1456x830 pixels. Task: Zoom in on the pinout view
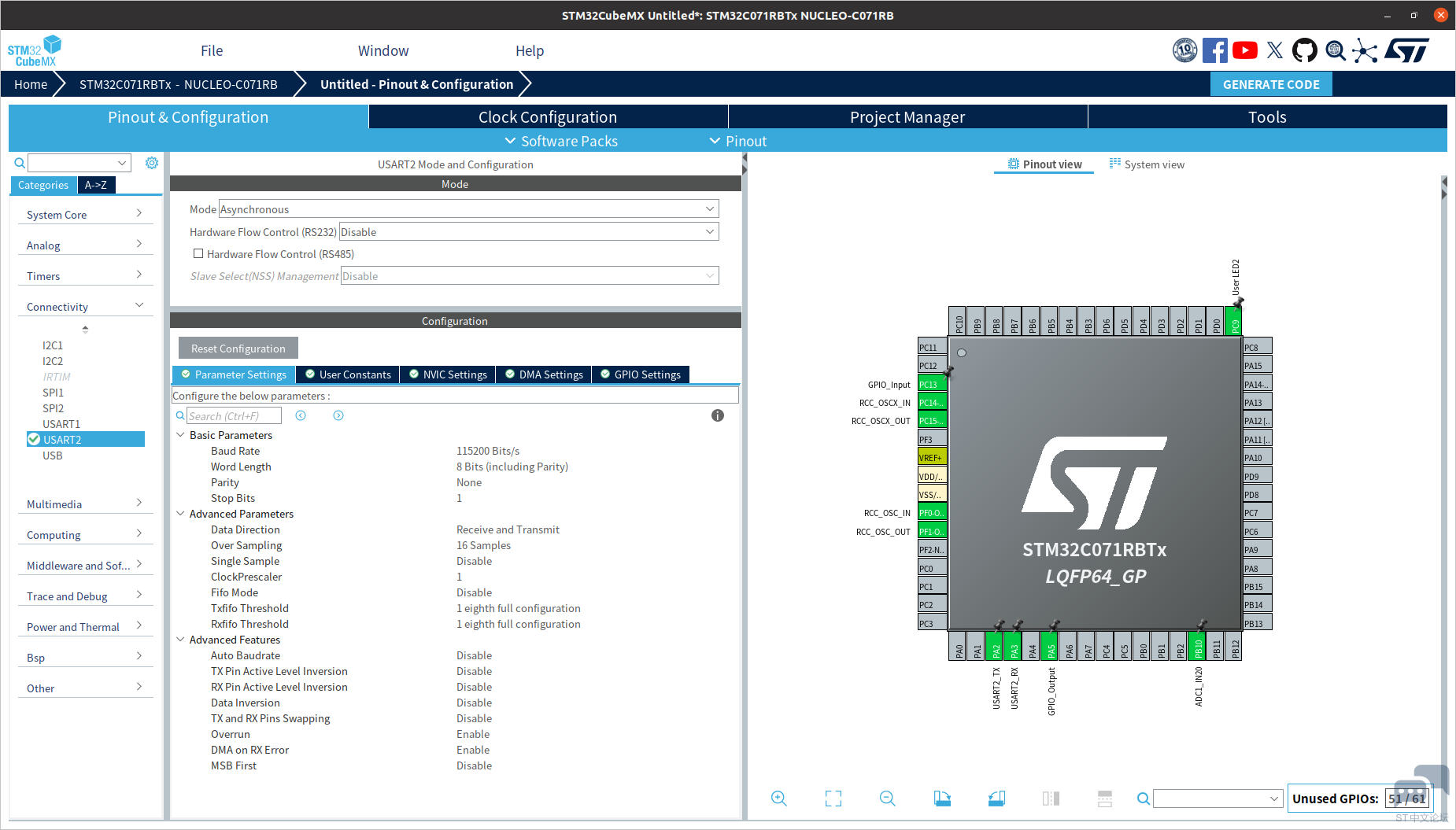click(x=779, y=799)
